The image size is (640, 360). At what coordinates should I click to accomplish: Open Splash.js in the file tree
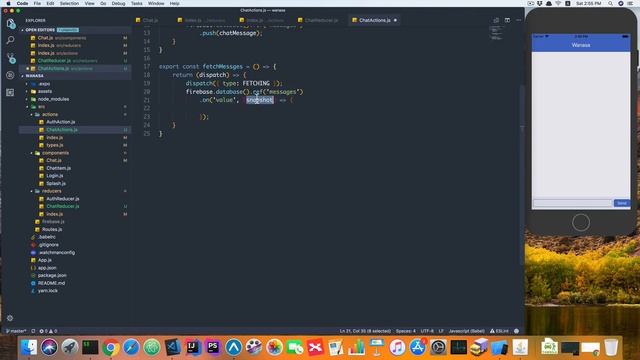coord(56,183)
